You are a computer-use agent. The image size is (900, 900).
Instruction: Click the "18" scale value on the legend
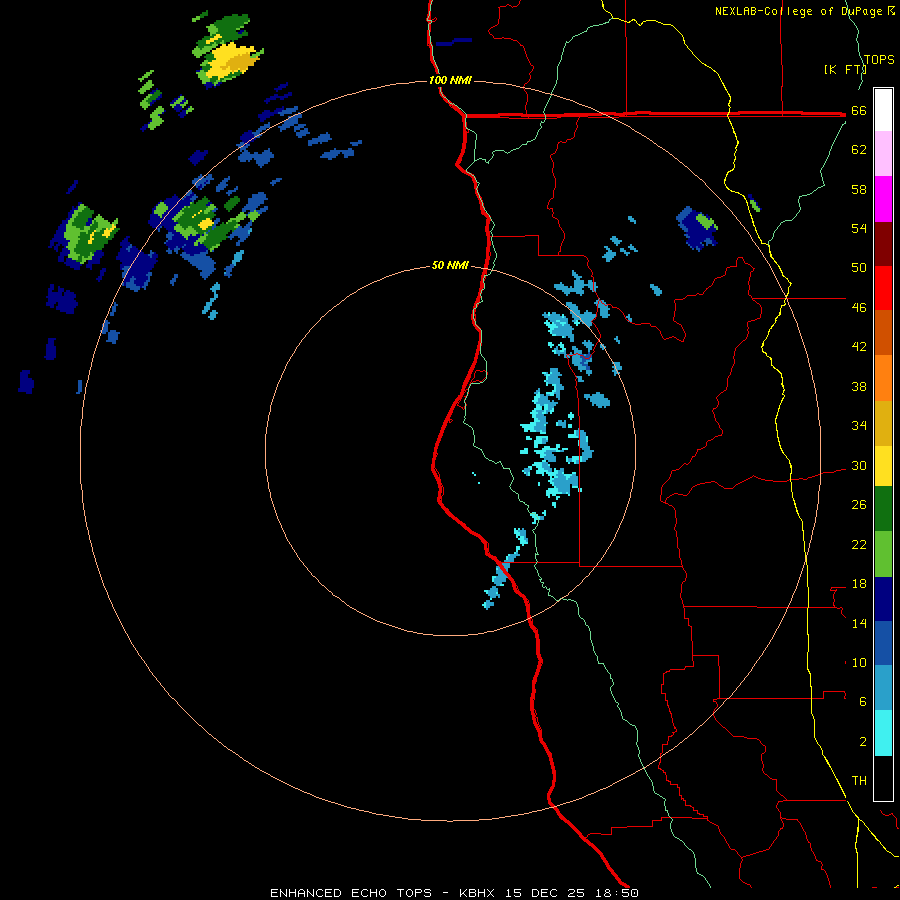(x=859, y=584)
